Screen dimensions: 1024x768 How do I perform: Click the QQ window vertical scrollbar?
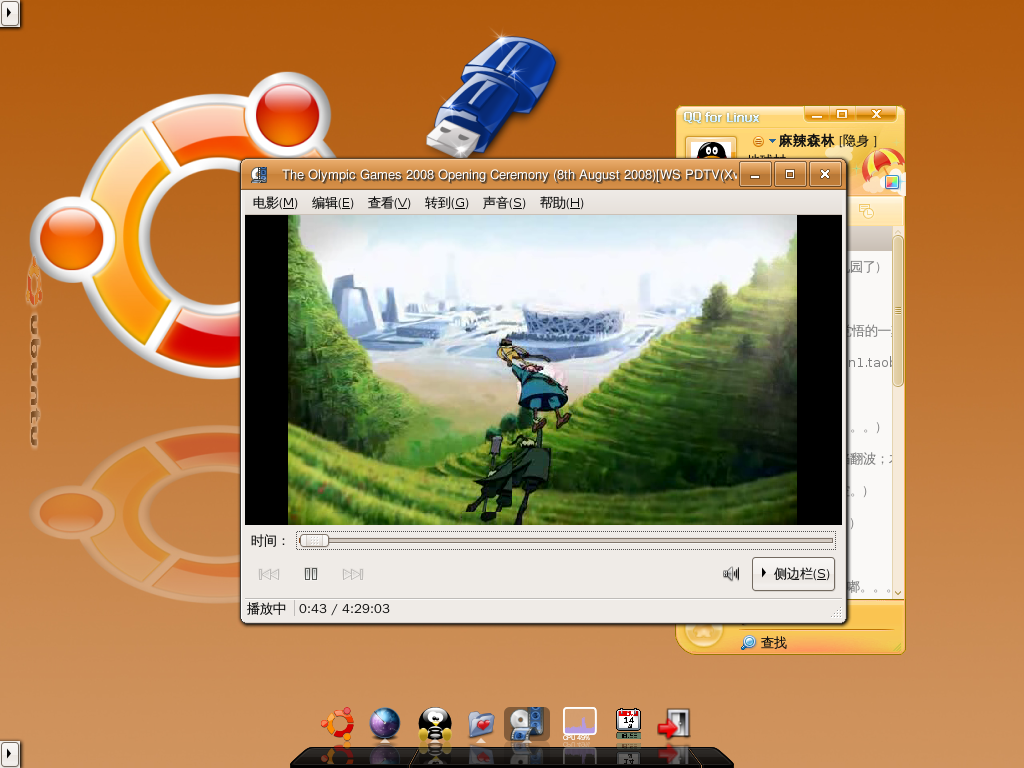coord(898,311)
